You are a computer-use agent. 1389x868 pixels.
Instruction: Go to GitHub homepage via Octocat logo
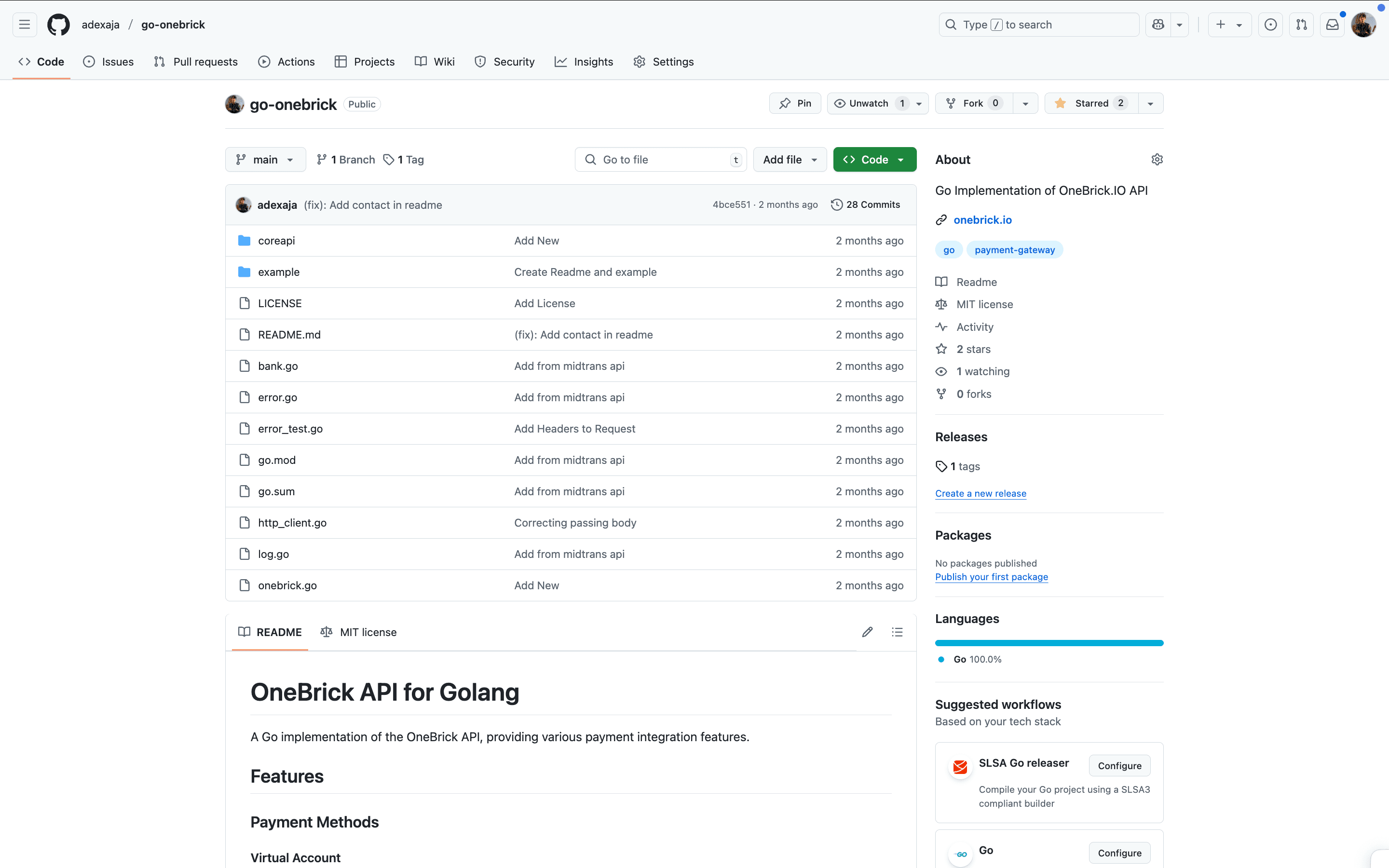[58, 25]
